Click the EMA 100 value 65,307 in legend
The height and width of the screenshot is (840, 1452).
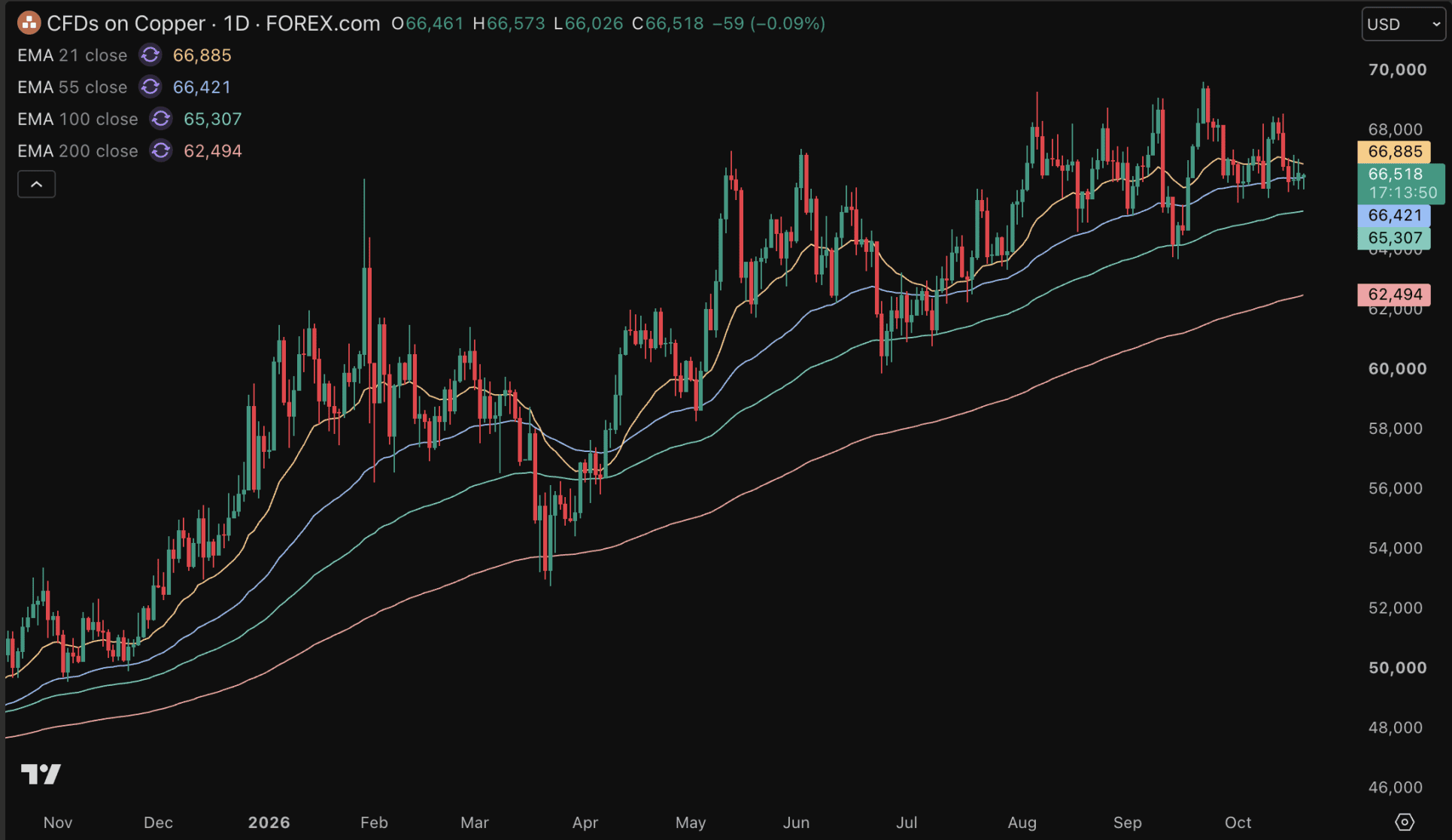[x=213, y=119]
